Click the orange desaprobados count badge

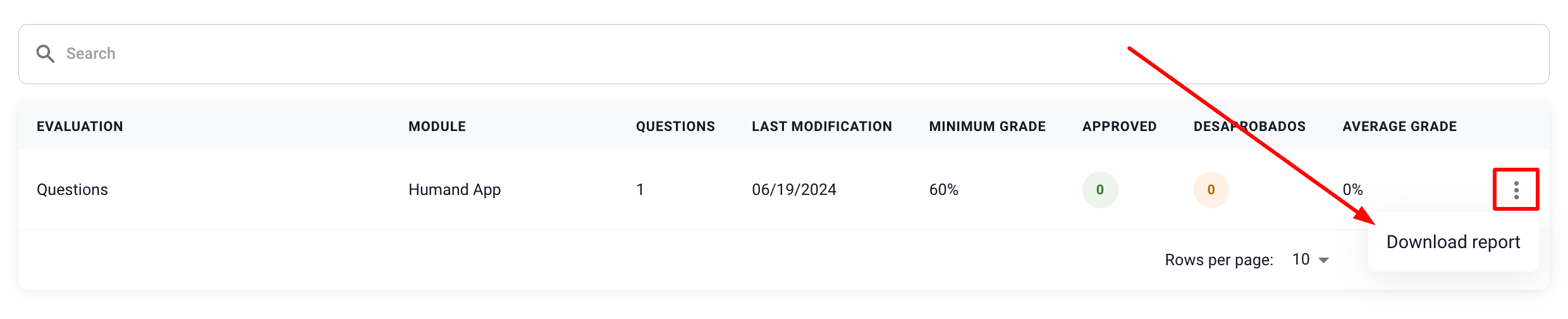(1211, 190)
